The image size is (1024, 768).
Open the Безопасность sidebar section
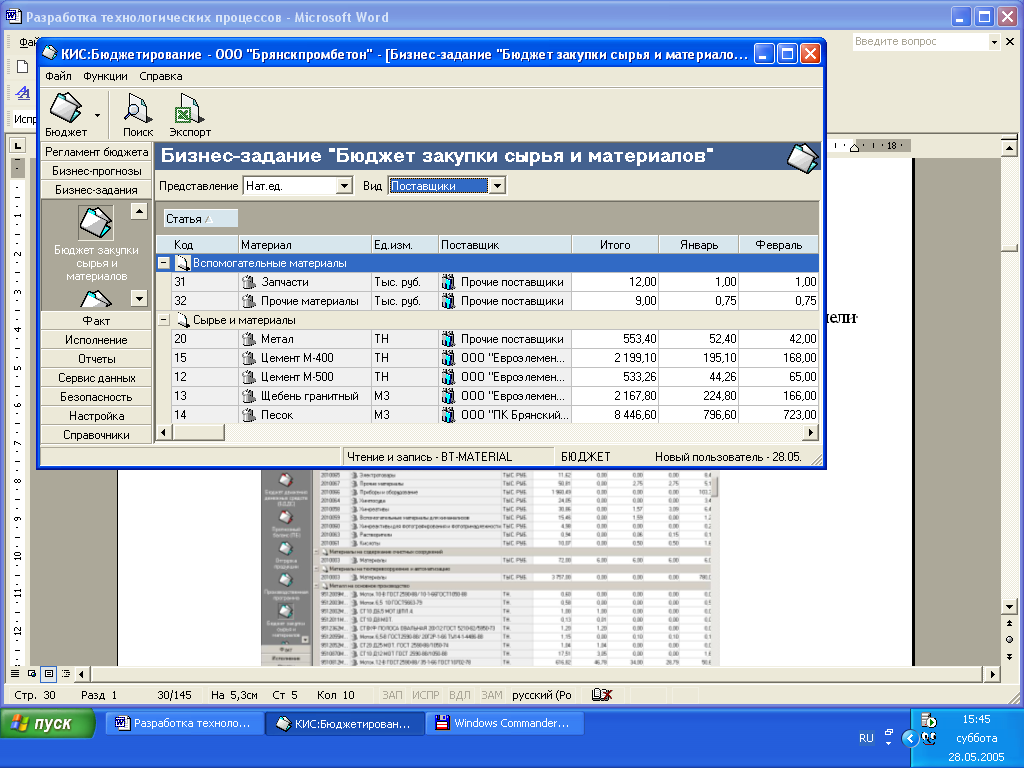click(x=96, y=396)
